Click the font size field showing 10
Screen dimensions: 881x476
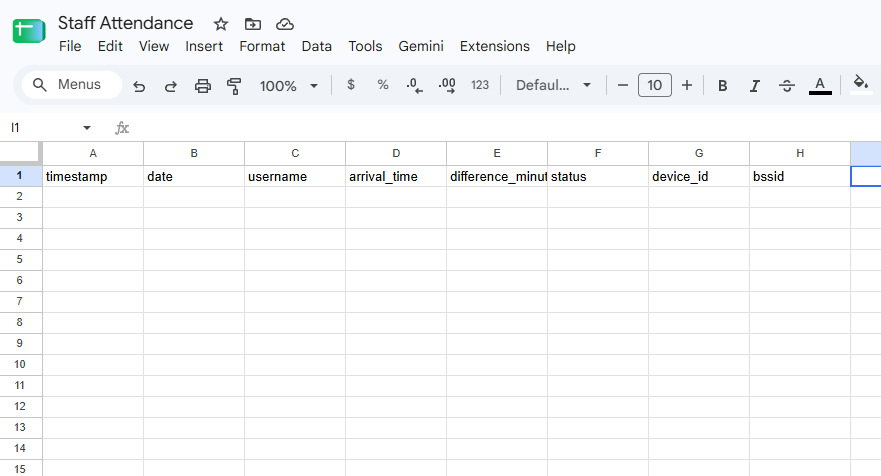click(655, 85)
